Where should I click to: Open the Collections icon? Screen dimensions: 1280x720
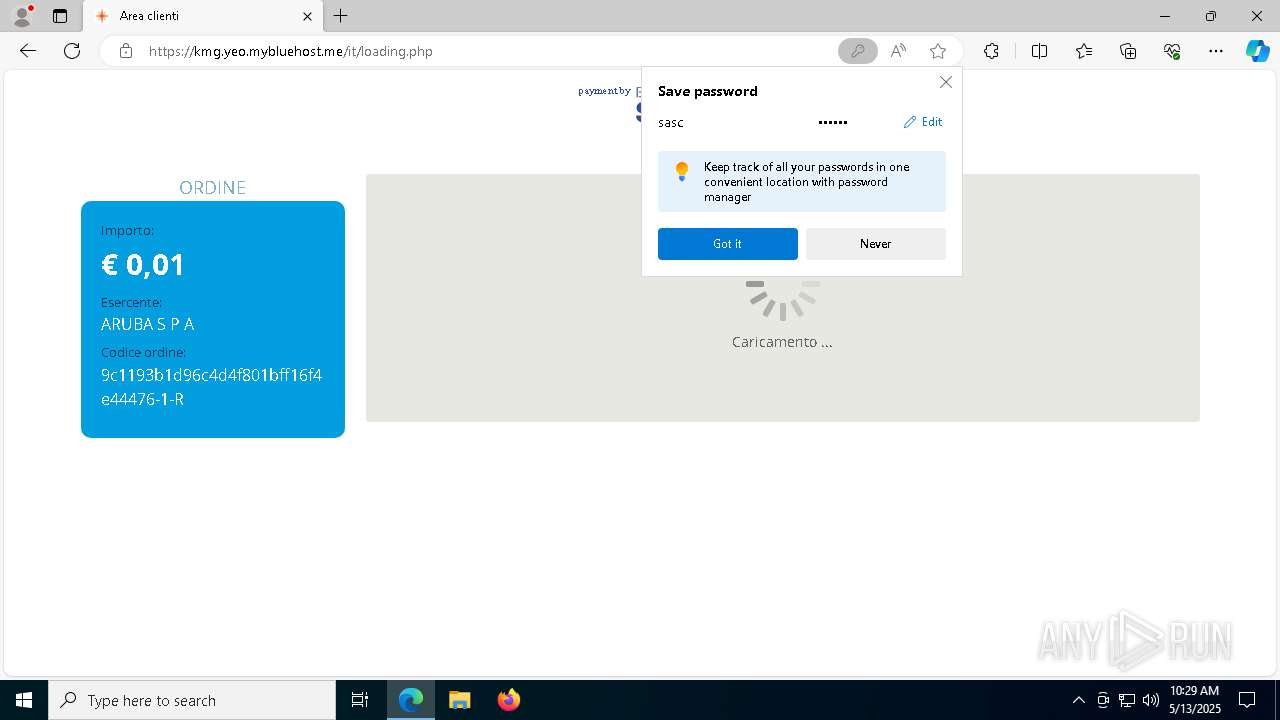click(x=1128, y=51)
